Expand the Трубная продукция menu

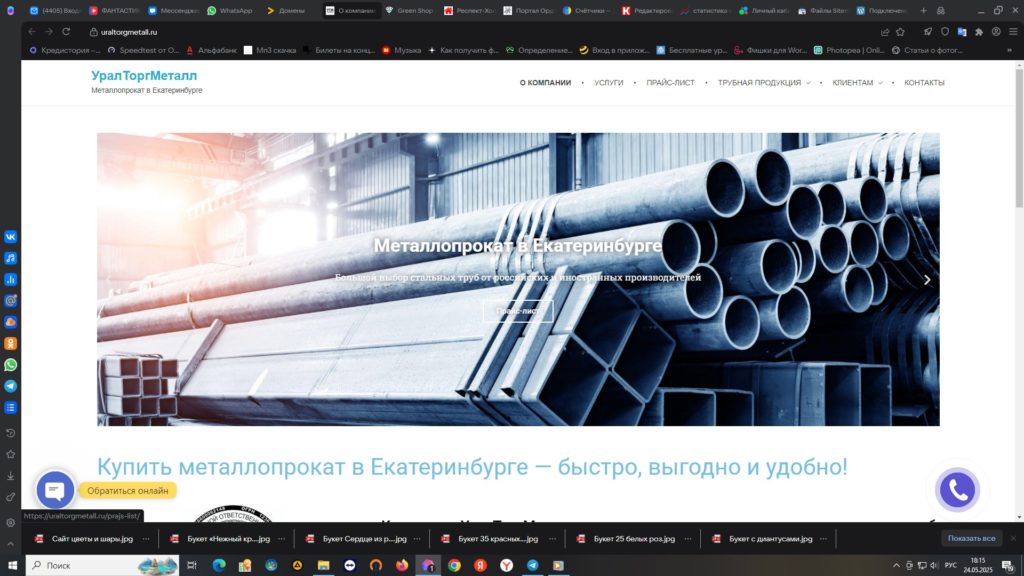[x=764, y=83]
